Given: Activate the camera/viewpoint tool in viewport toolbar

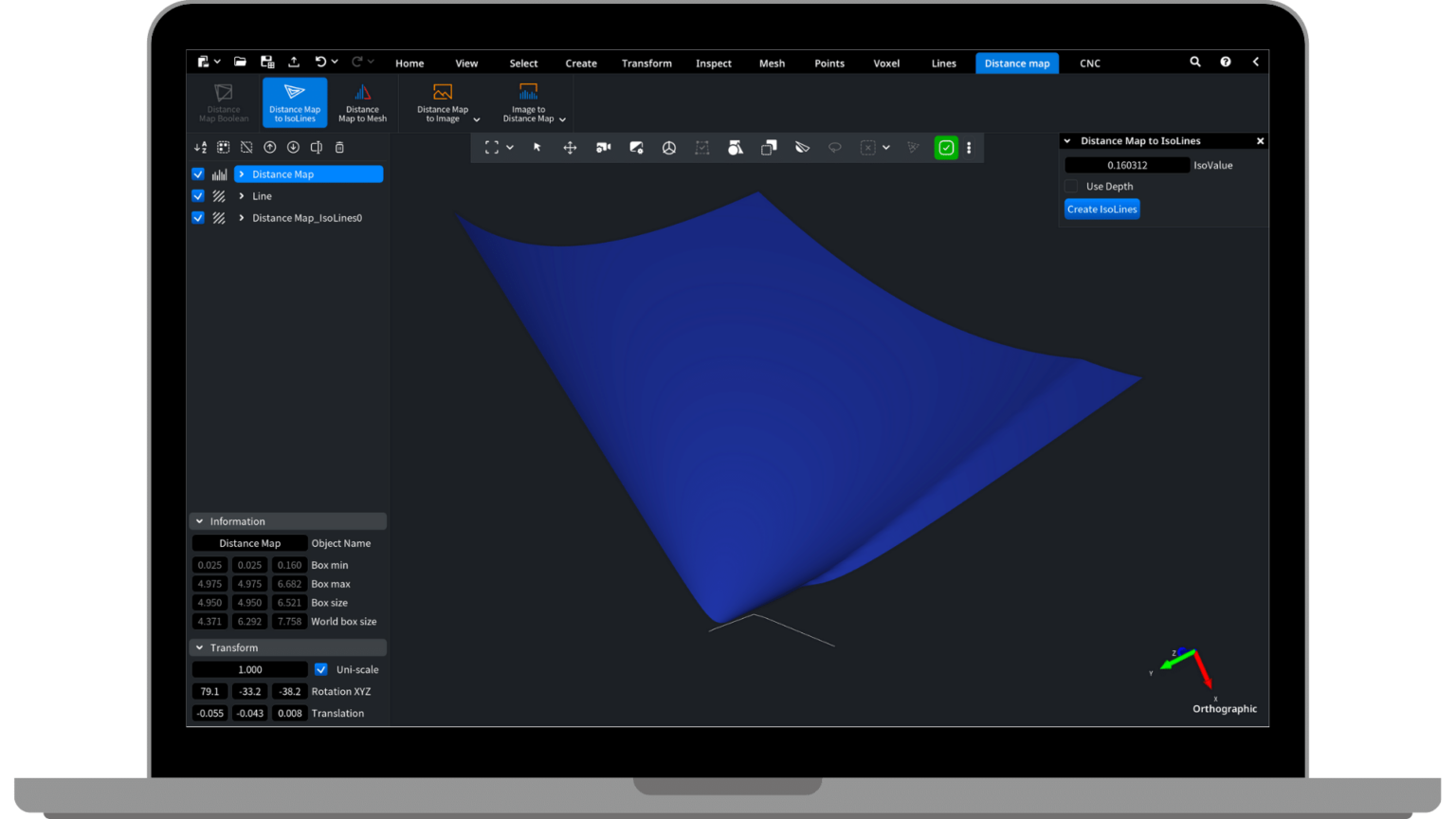Looking at the screenshot, I should click(x=603, y=147).
